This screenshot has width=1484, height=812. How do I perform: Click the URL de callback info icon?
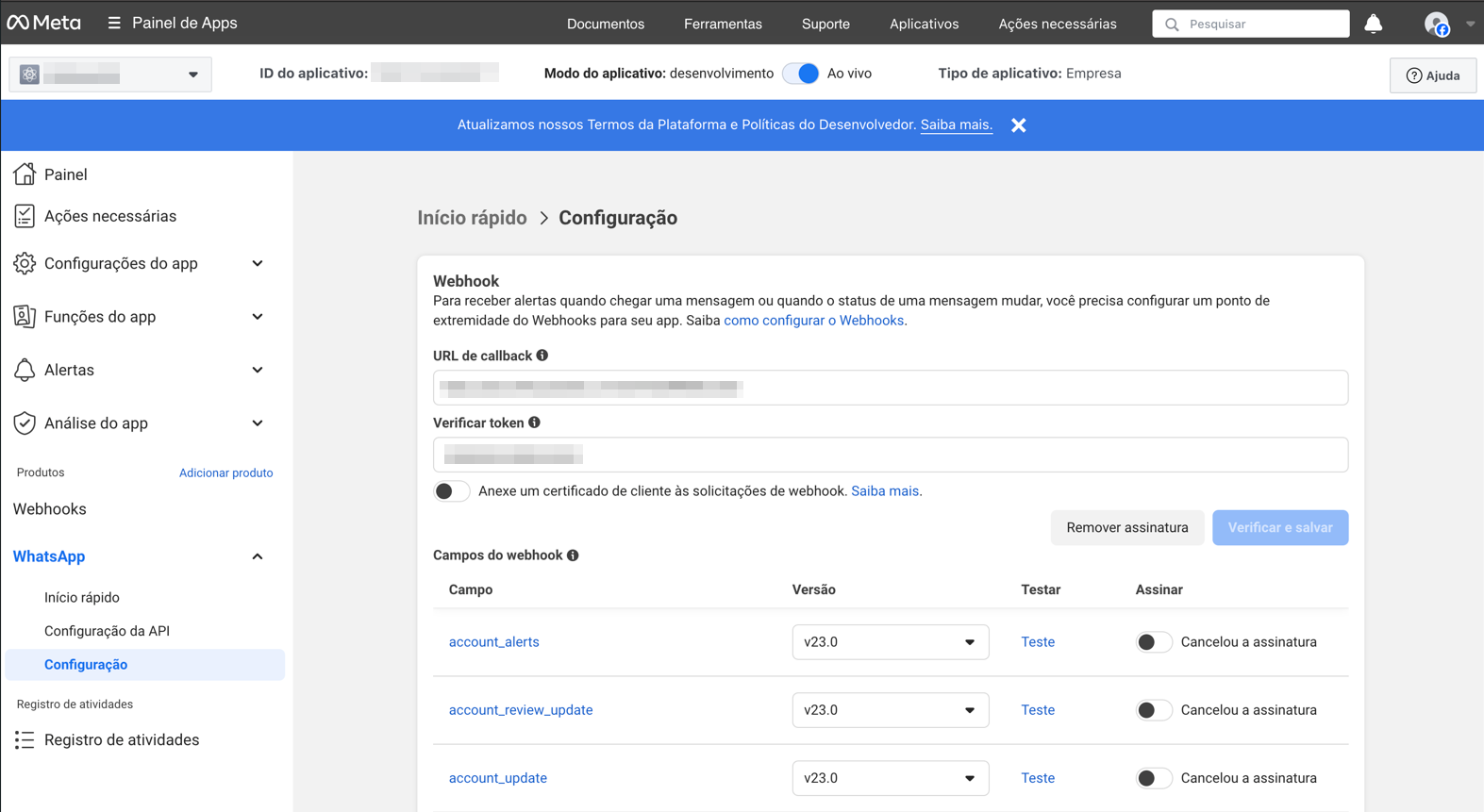(542, 356)
